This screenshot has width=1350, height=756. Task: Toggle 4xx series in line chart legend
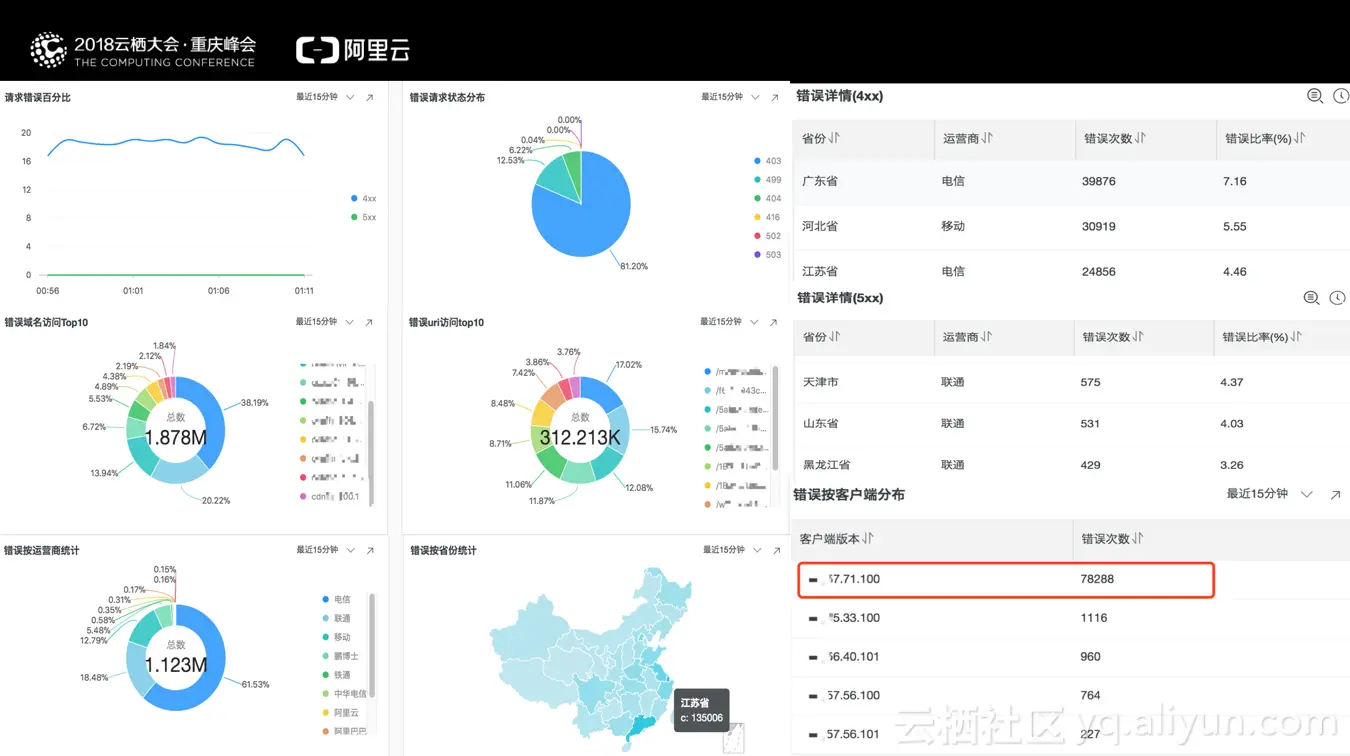click(363, 198)
